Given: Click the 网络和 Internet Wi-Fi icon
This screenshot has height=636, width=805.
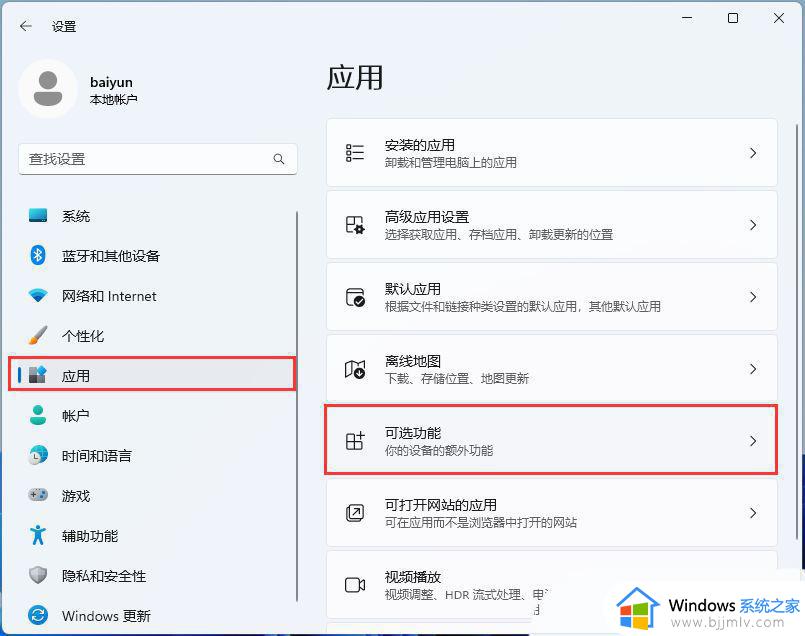Looking at the screenshot, I should pos(38,296).
